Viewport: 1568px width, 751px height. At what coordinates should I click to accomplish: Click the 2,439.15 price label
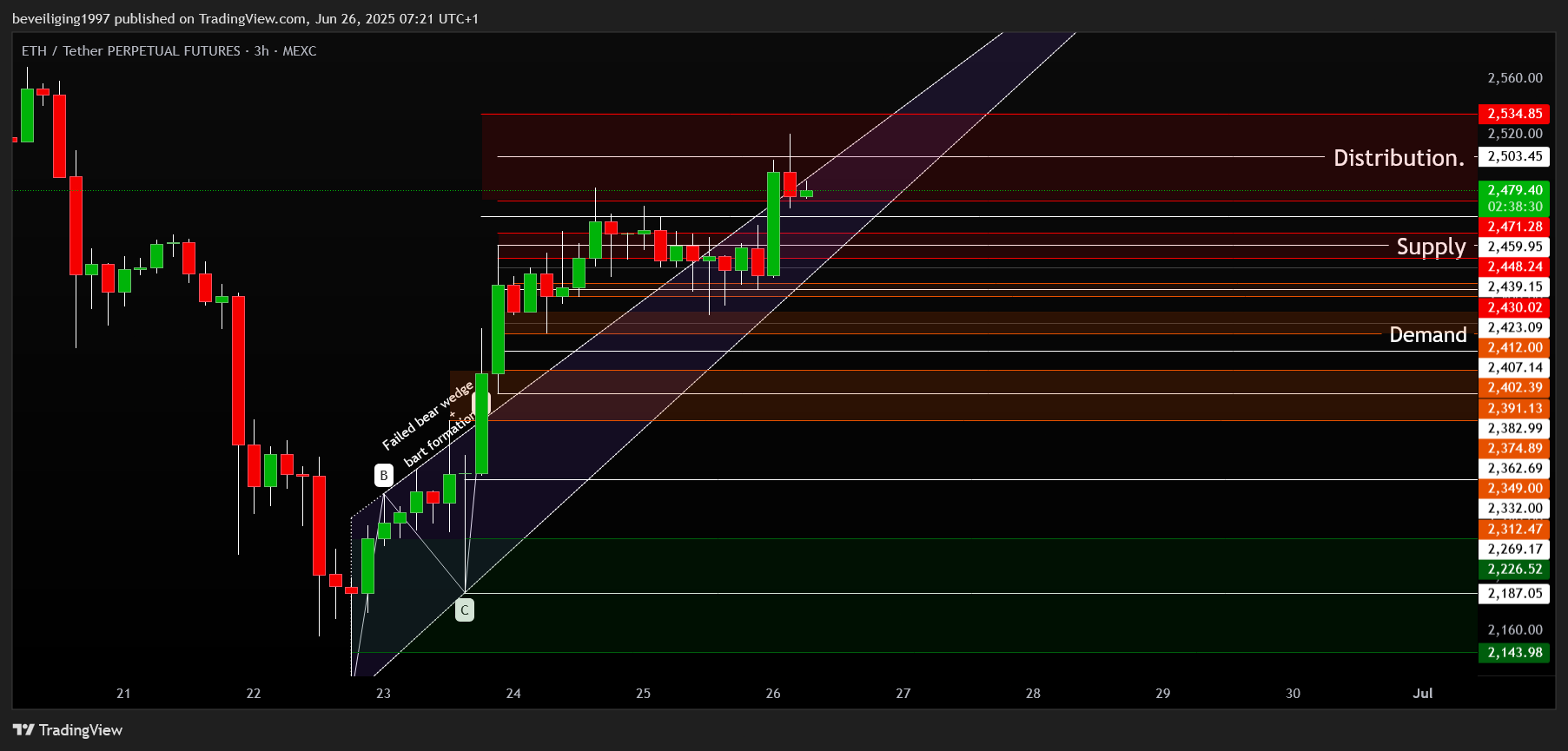coord(1514,287)
